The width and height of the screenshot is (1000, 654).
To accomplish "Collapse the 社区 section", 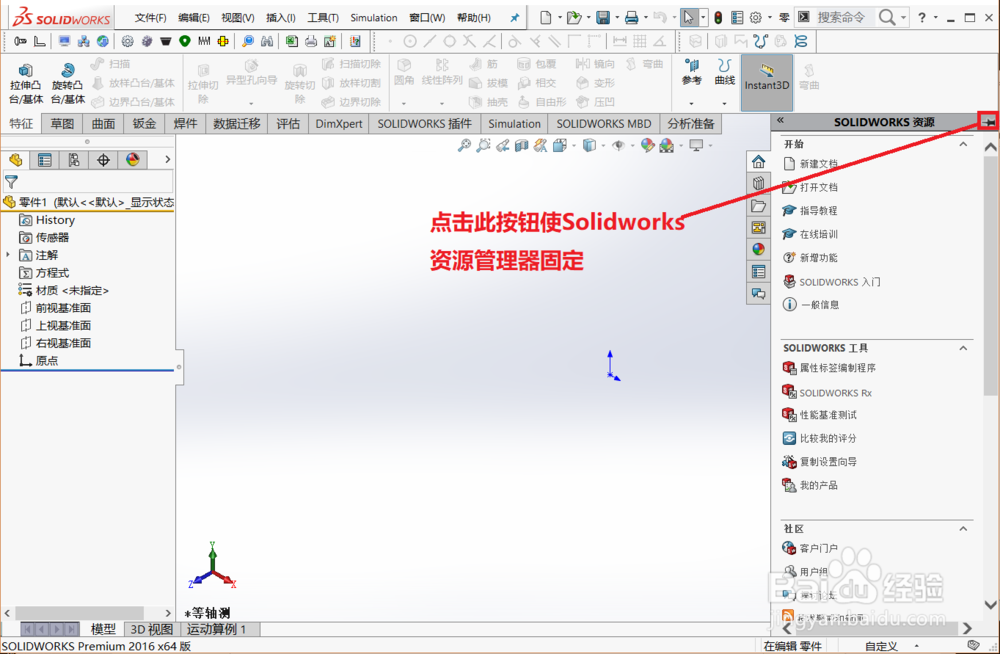I will pos(963,528).
